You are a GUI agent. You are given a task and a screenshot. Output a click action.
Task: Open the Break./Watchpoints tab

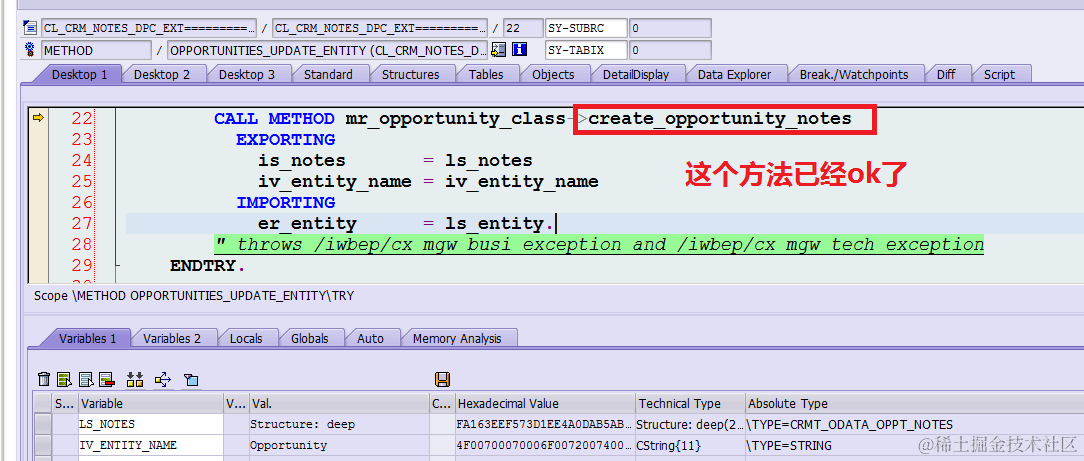[x=854, y=75]
